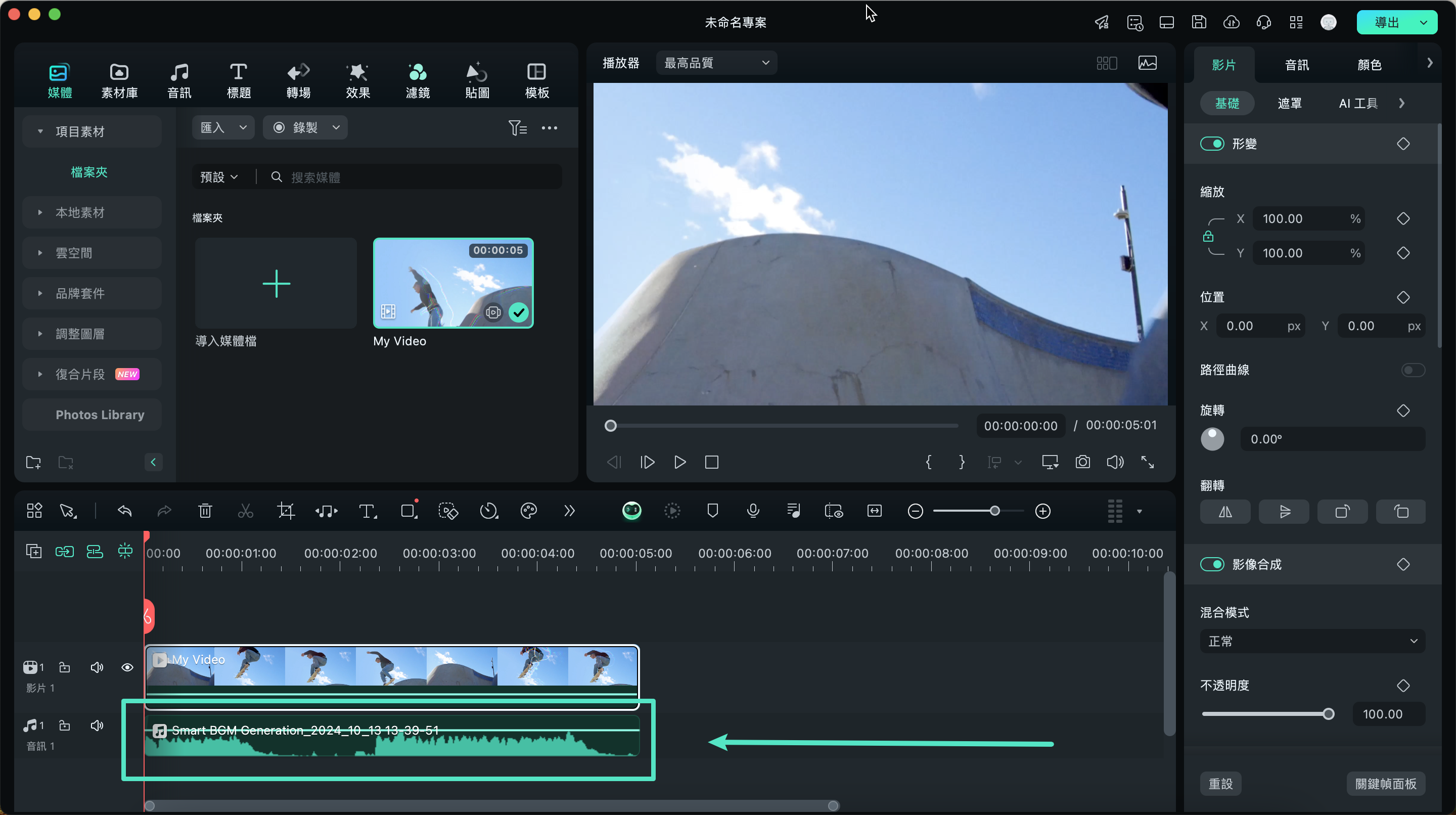Viewport: 1456px width, 815px height.
Task: Hide video track 1 with eye icon
Action: pyautogui.click(x=127, y=667)
